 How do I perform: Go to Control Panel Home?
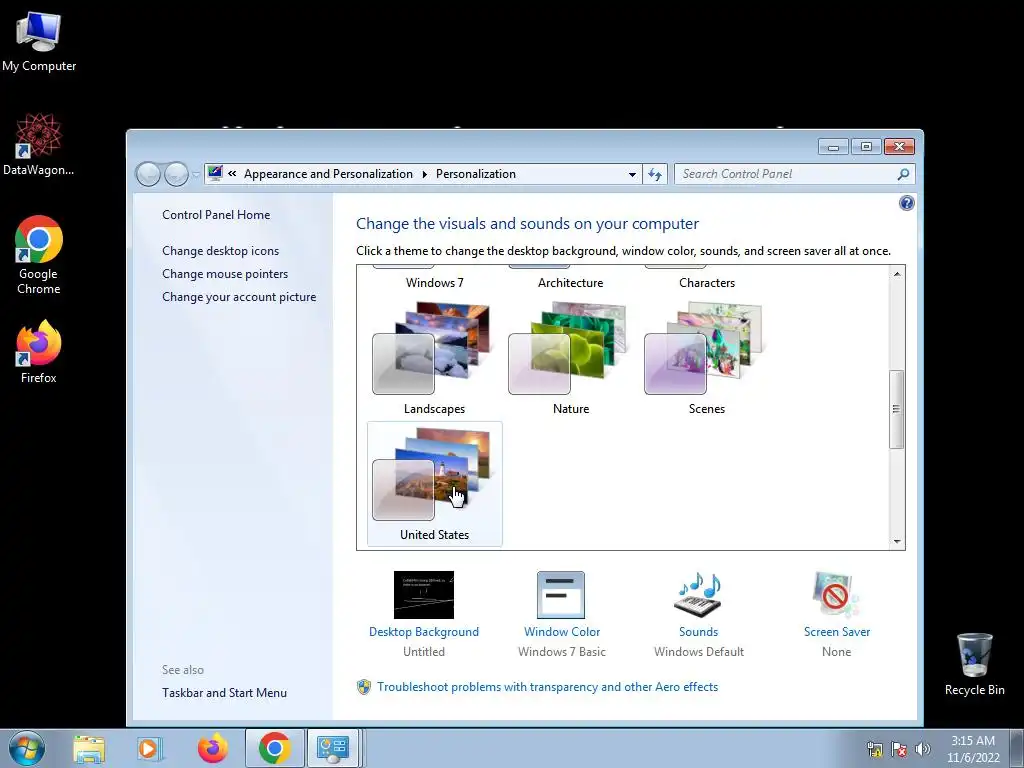coord(216,215)
